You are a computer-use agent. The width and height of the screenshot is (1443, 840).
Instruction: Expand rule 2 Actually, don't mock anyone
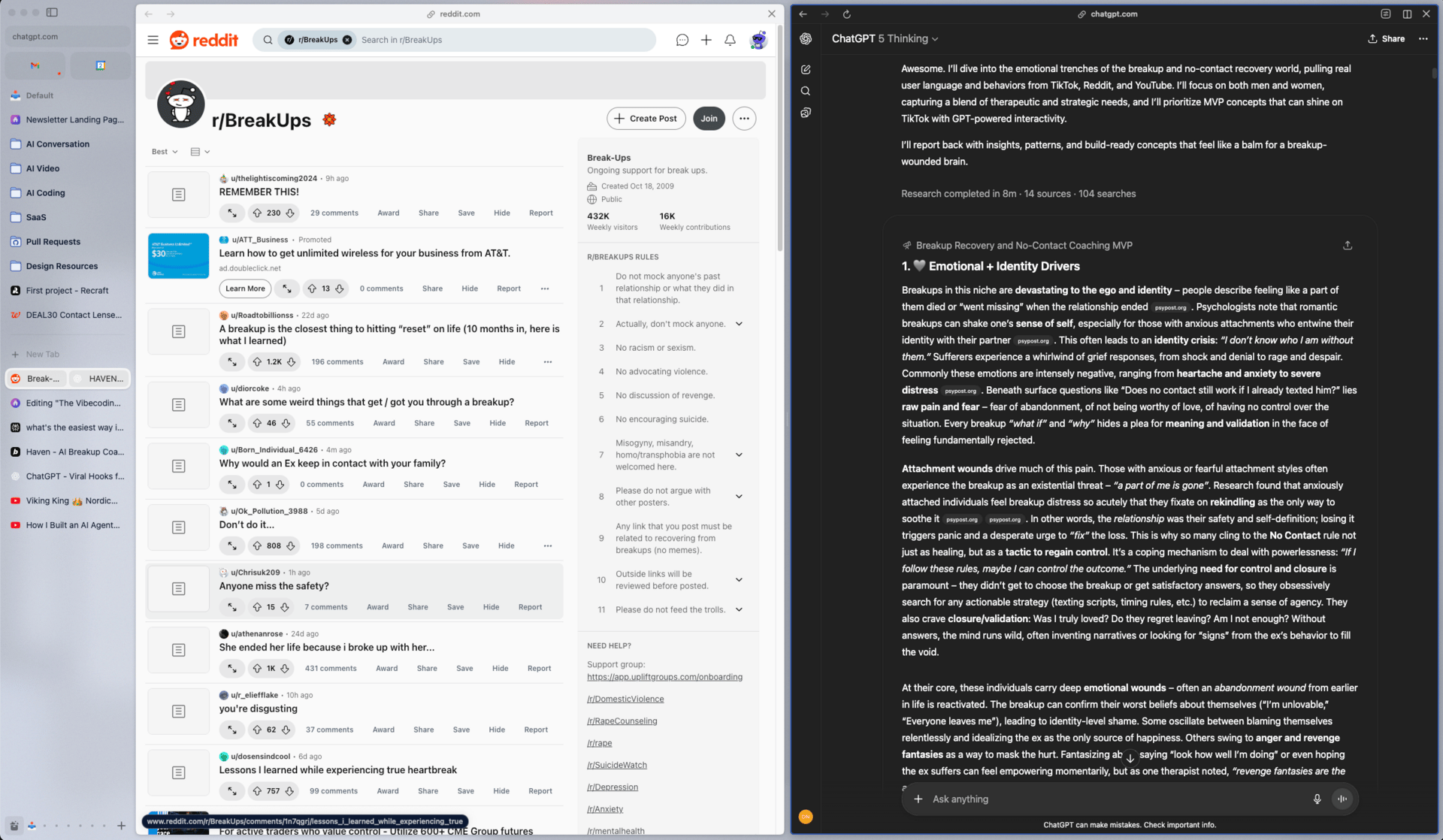(x=739, y=324)
